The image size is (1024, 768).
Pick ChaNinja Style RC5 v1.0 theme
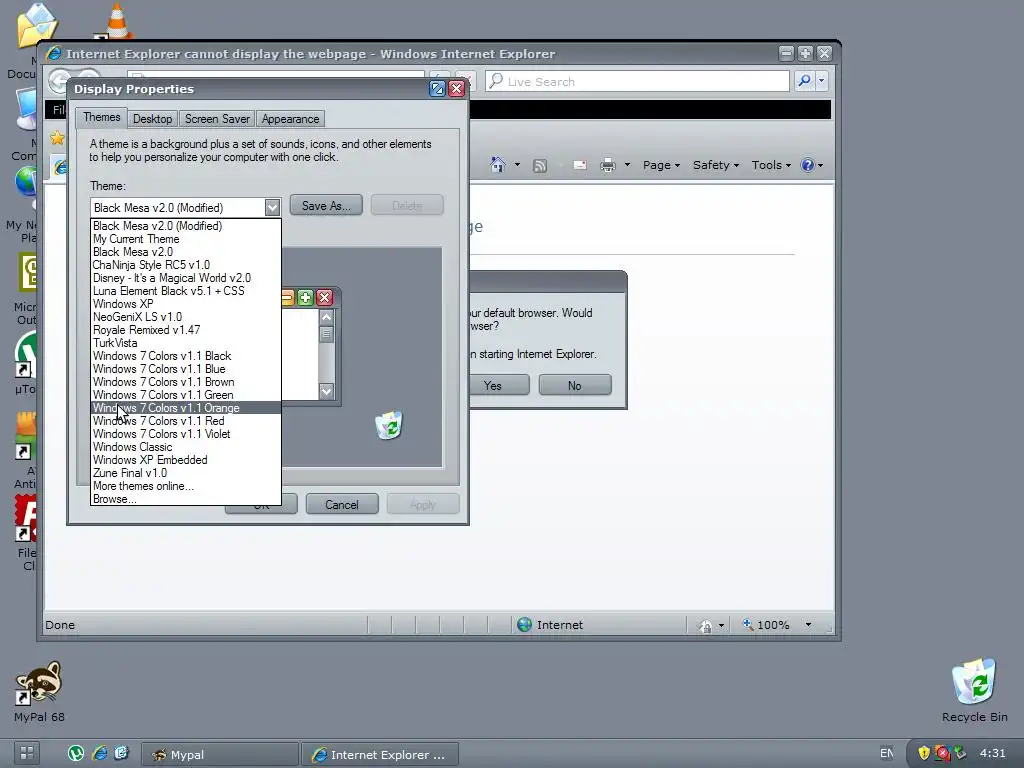coord(185,264)
